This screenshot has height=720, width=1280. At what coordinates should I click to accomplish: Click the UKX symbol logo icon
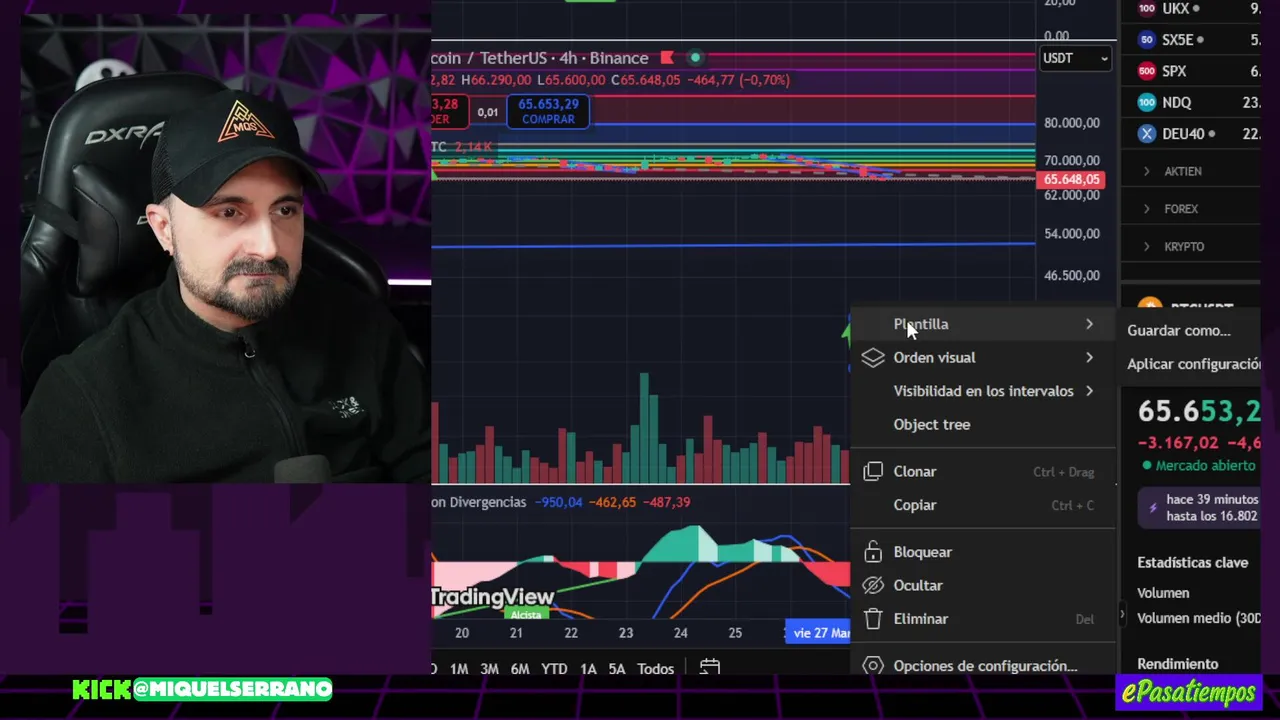pos(1147,9)
